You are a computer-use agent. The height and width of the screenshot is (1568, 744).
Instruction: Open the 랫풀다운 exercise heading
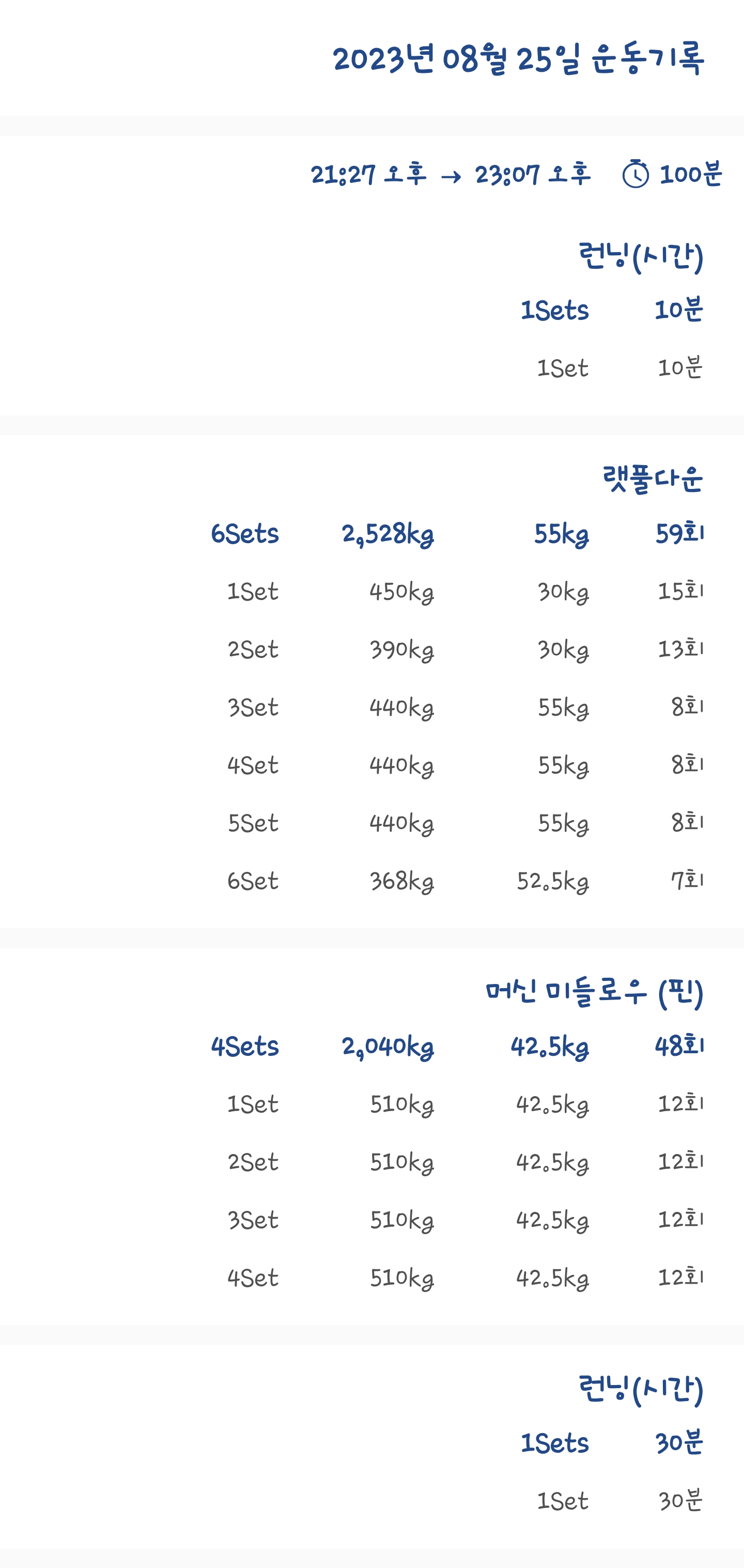point(653,479)
